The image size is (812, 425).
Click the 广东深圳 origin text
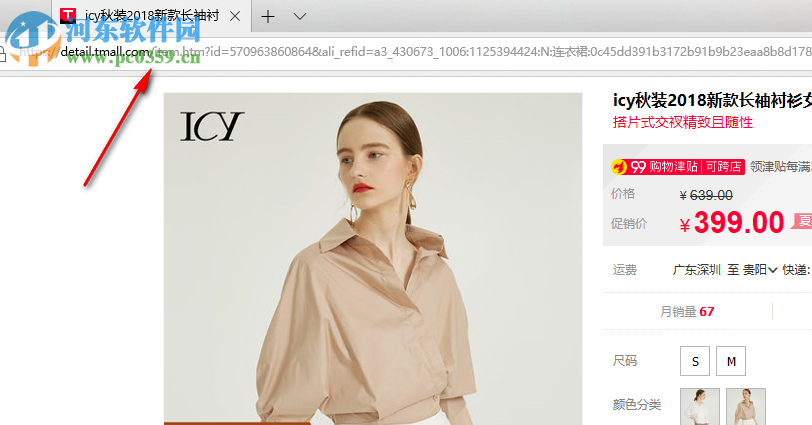click(x=696, y=270)
